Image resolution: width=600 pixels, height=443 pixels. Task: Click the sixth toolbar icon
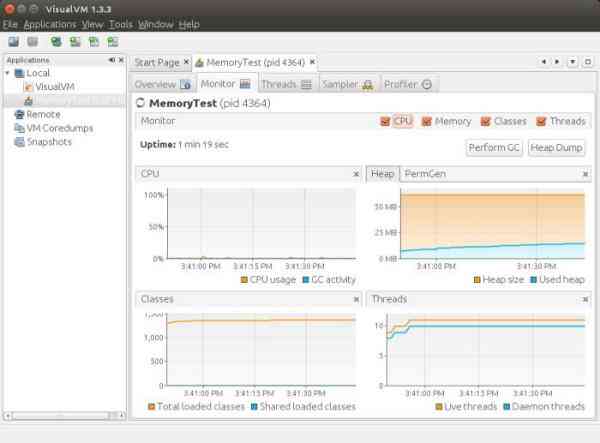(x=112, y=41)
